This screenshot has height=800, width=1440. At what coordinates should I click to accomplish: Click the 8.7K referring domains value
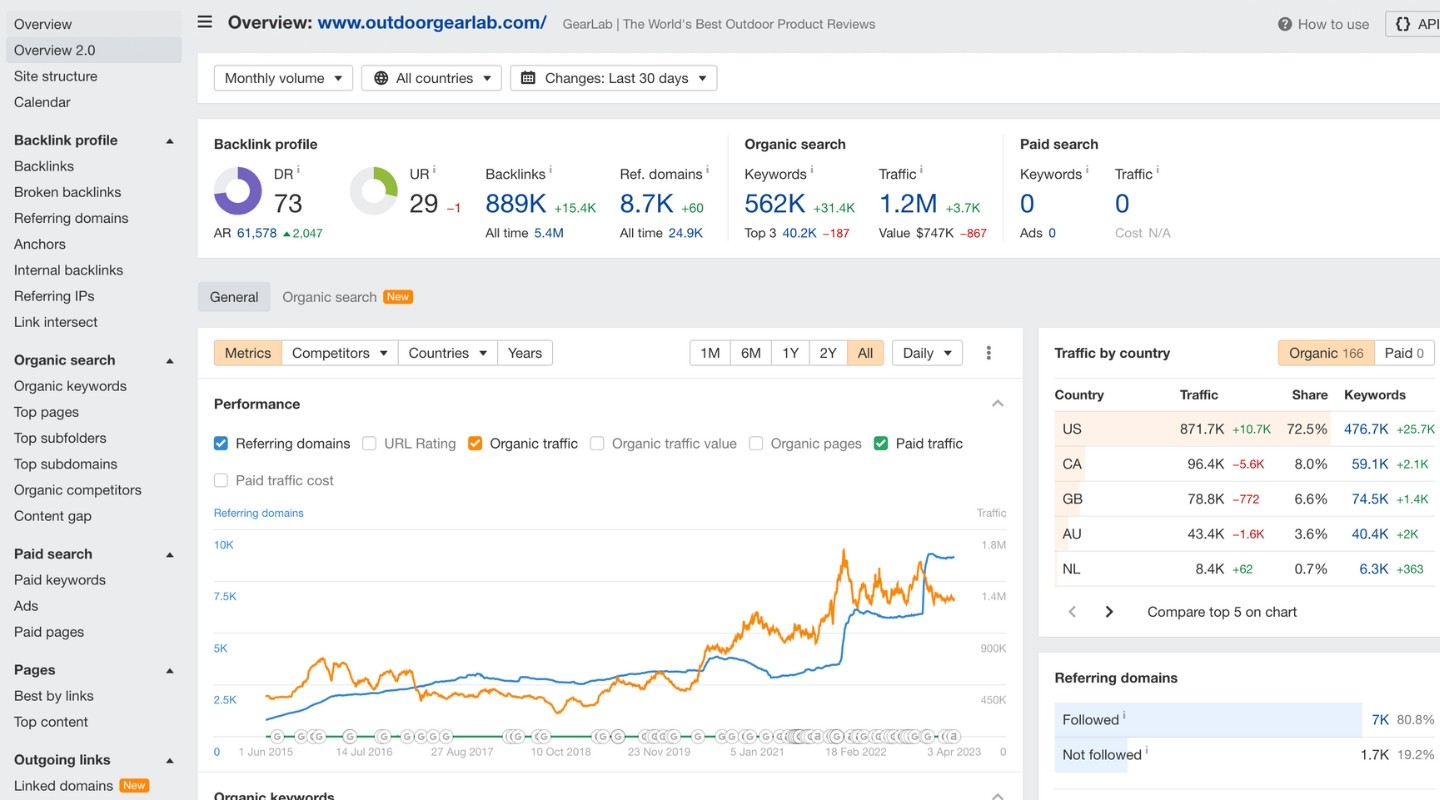click(646, 204)
